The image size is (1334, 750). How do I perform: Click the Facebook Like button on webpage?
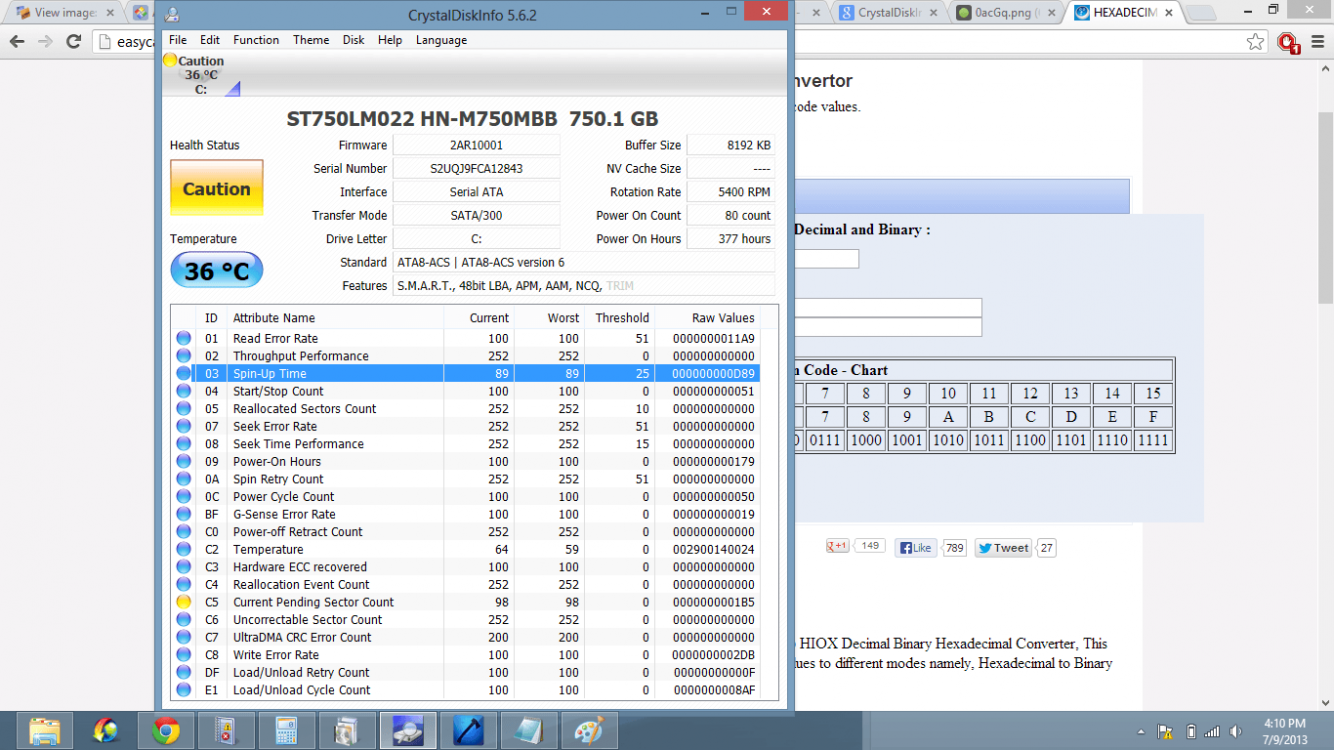click(x=916, y=547)
